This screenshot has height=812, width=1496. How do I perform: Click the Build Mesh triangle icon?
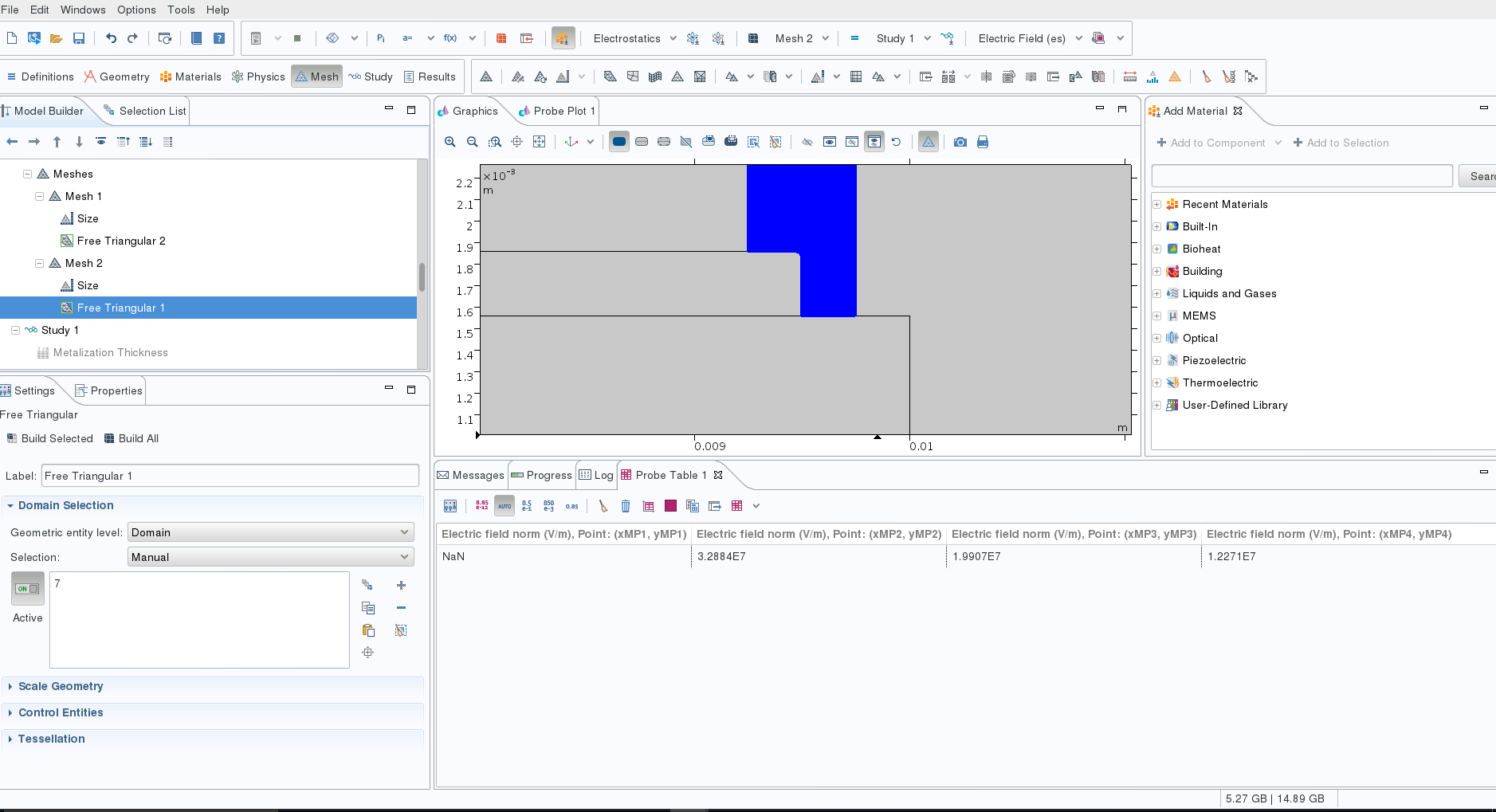(x=486, y=76)
